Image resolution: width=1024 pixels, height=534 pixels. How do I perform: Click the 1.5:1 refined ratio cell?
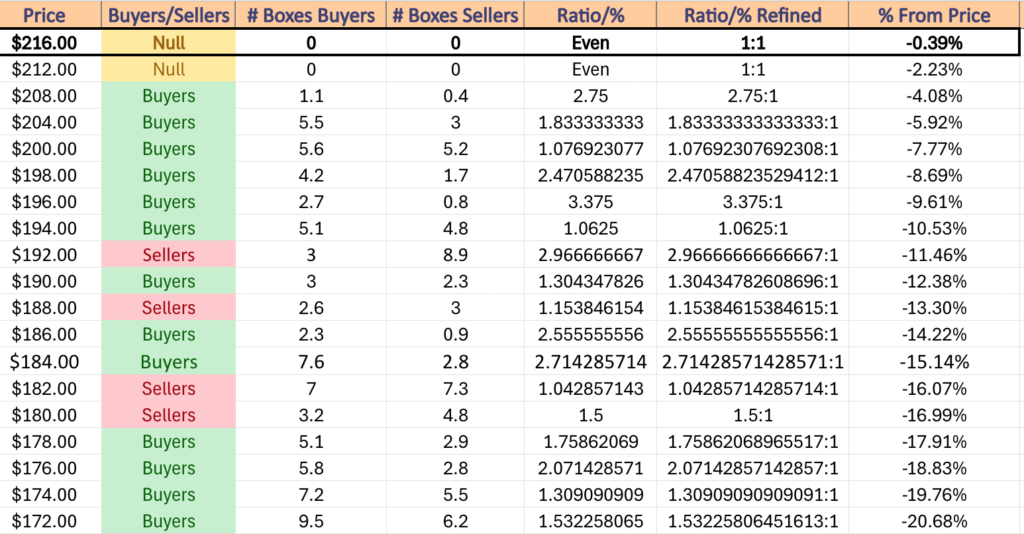tap(752, 415)
